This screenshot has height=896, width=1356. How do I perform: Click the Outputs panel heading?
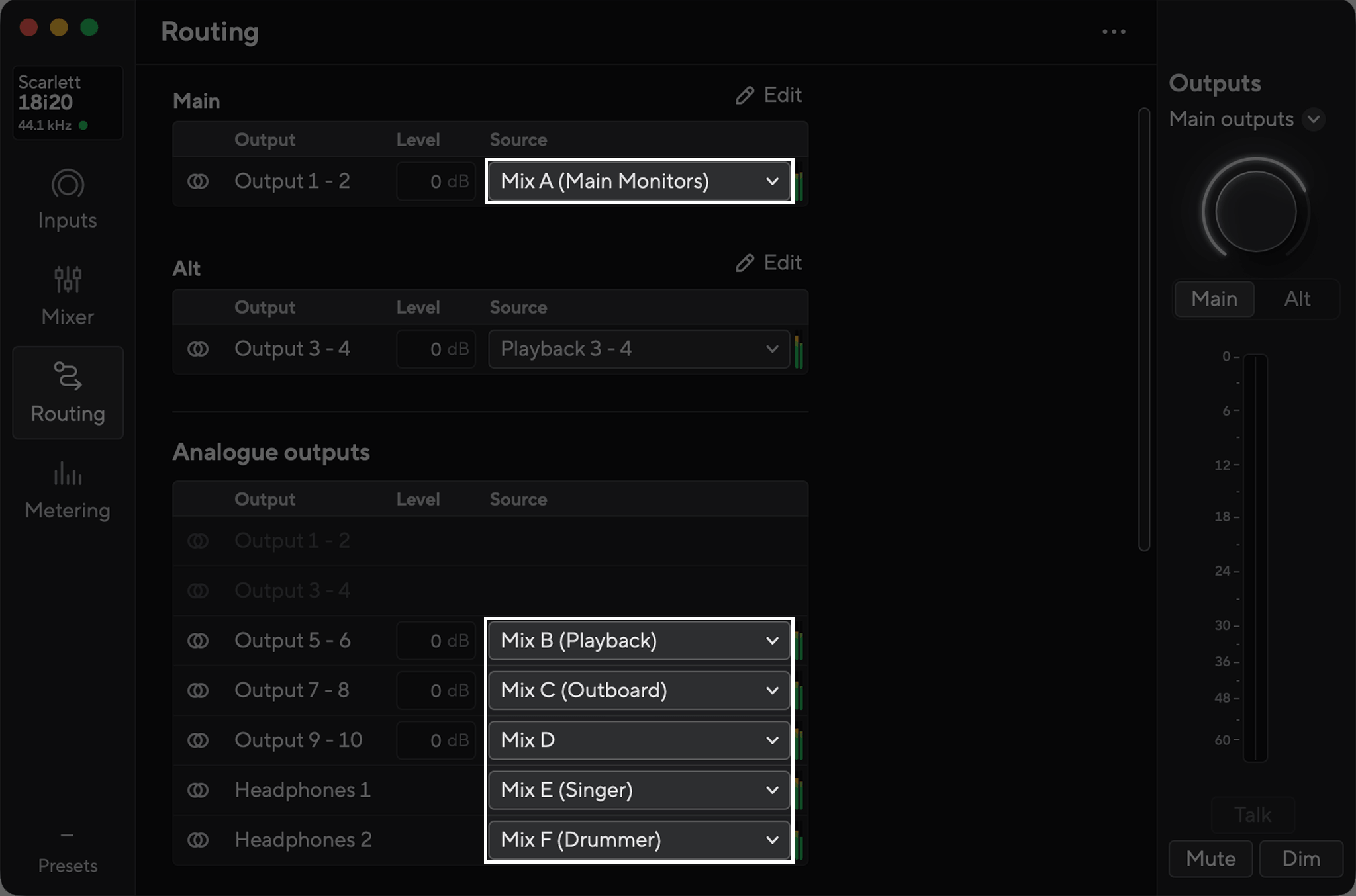[x=1215, y=83]
